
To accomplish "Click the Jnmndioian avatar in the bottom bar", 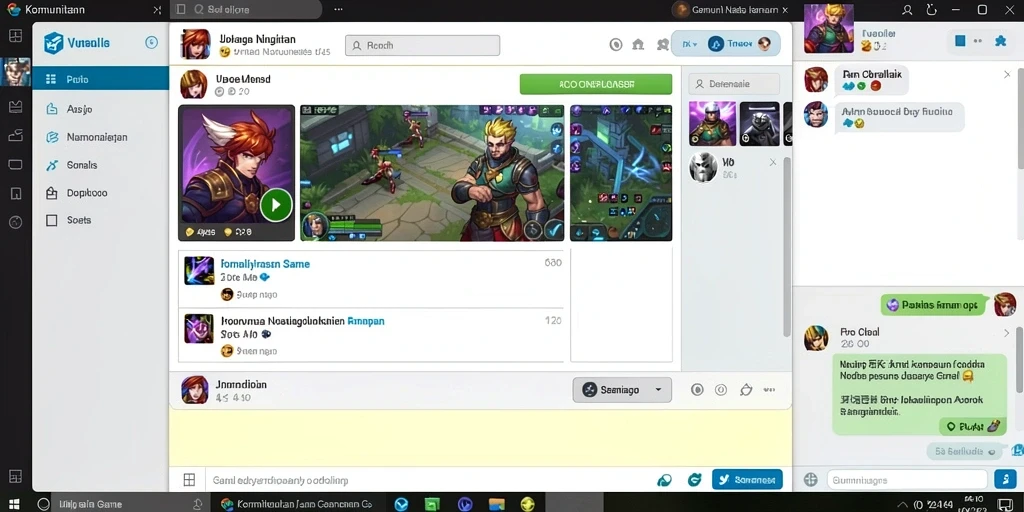I will pos(195,390).
